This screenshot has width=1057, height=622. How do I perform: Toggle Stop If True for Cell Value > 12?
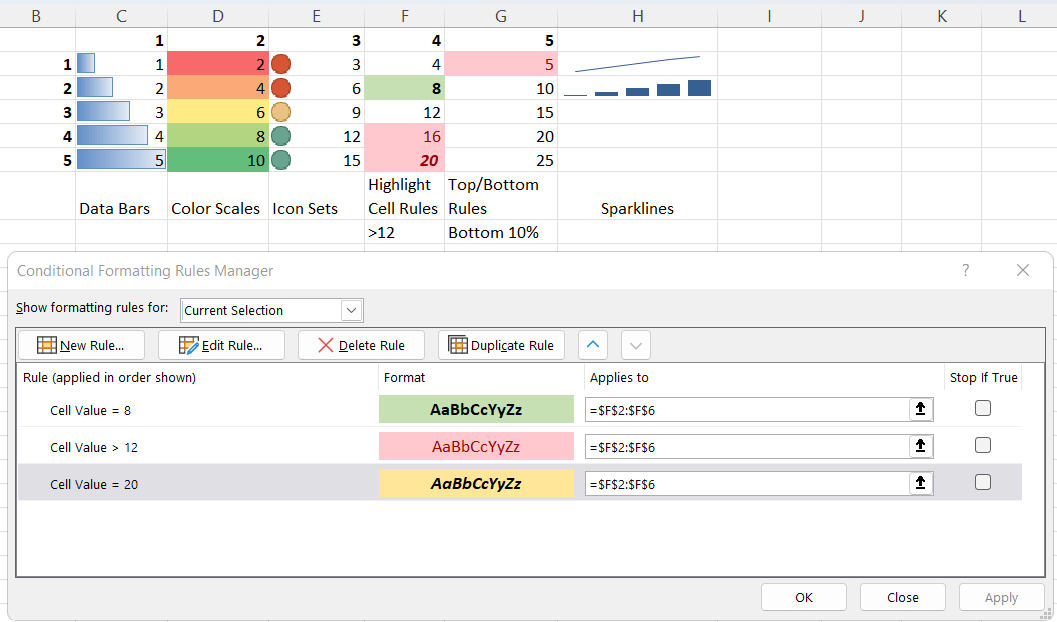tap(983, 445)
